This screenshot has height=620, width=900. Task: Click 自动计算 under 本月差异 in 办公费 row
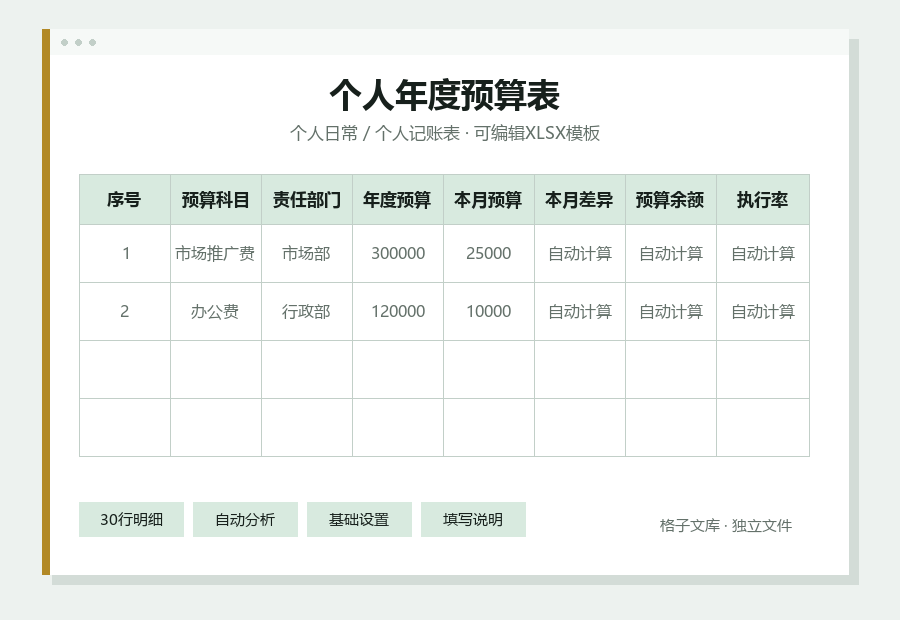coord(580,312)
